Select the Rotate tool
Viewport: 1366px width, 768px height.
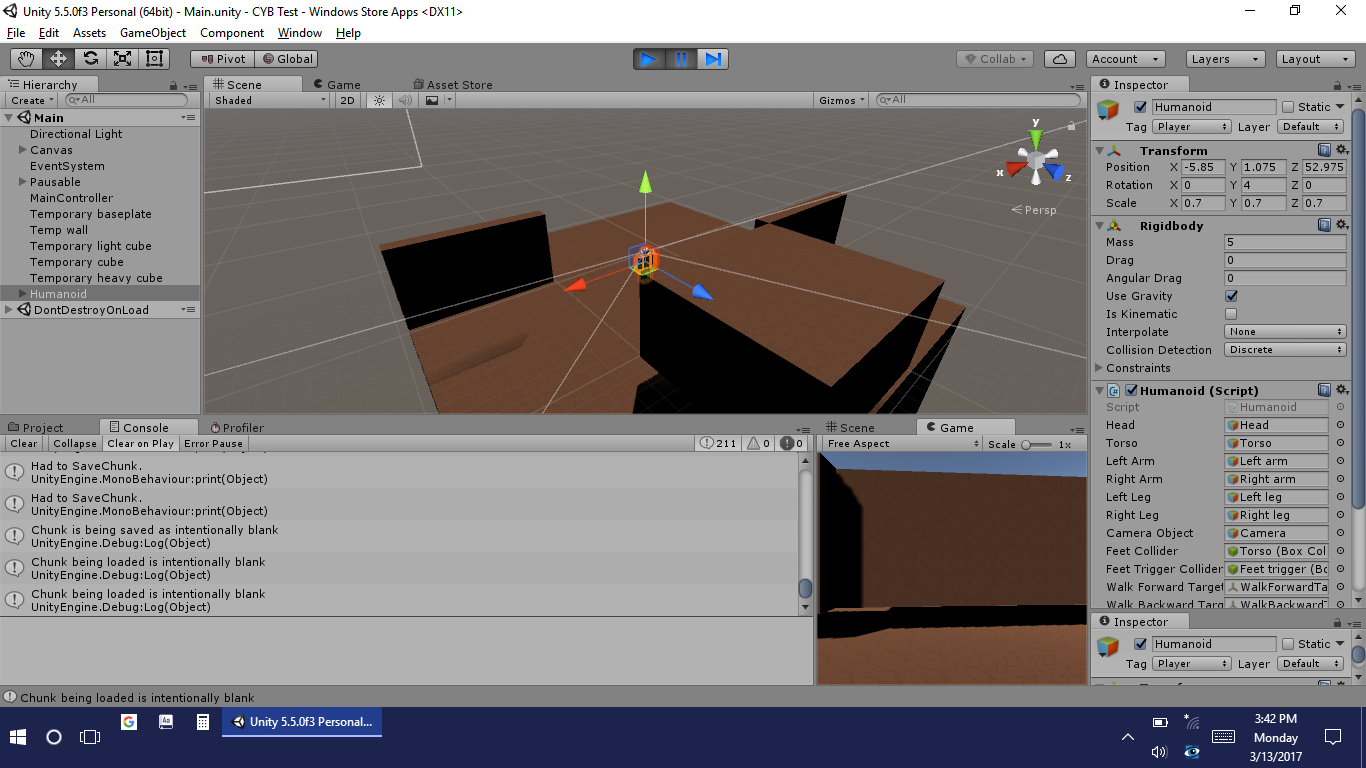90,59
